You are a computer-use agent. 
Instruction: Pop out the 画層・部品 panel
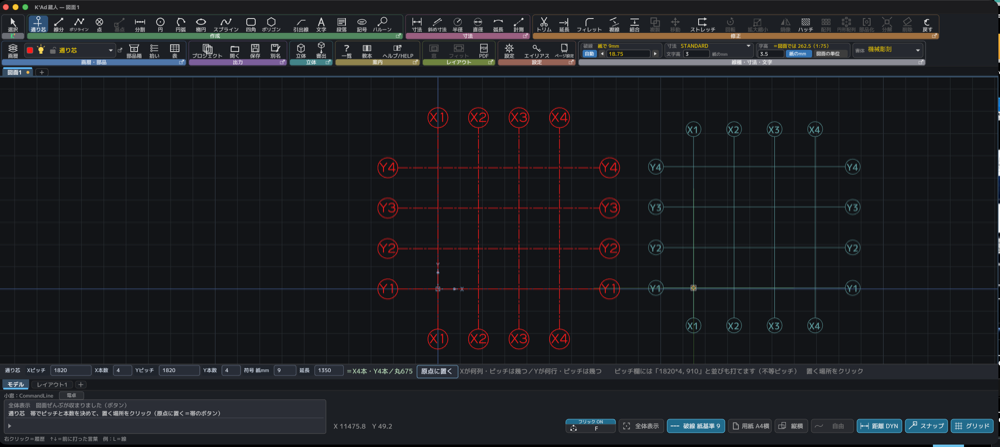(x=182, y=62)
